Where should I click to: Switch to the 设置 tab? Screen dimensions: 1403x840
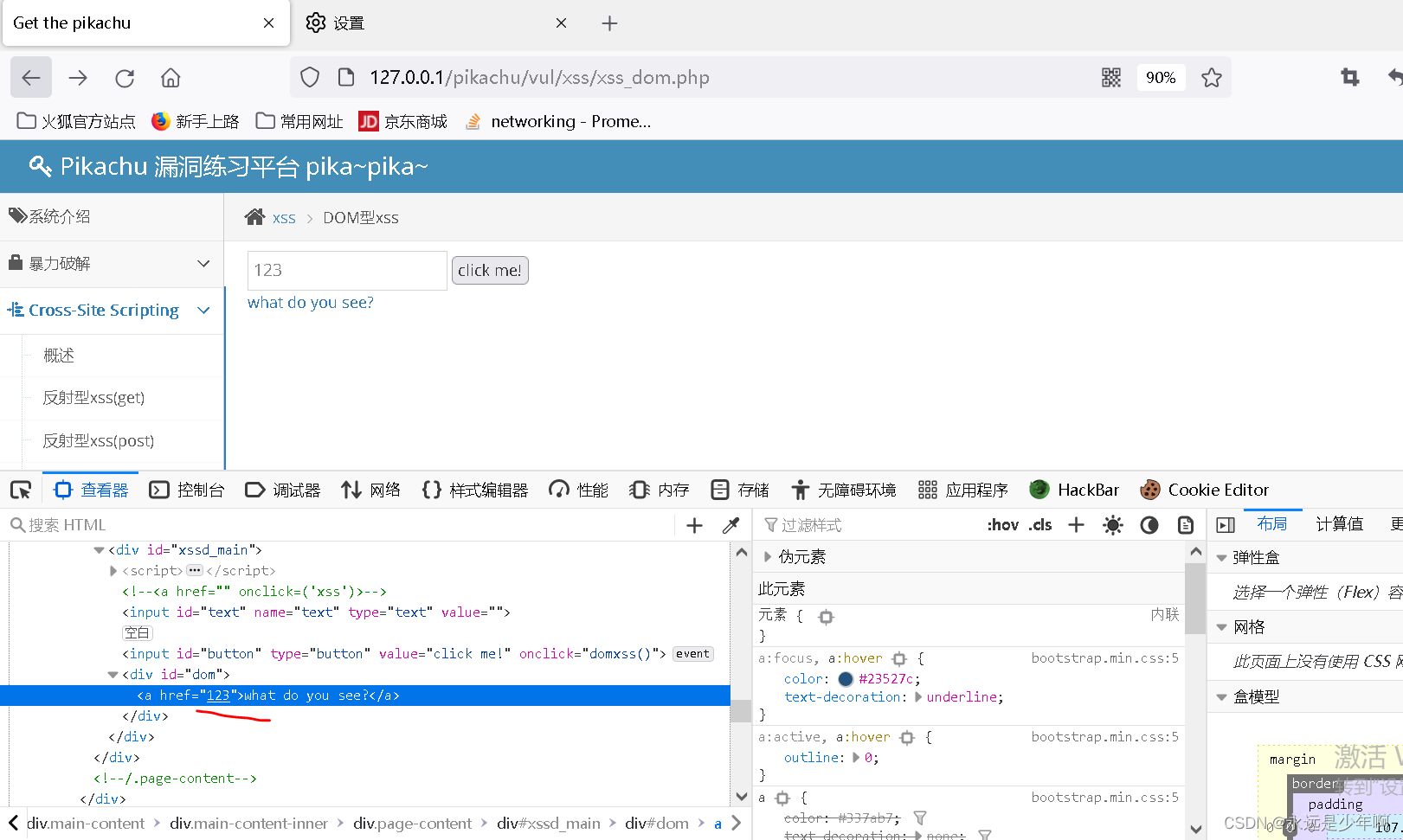(x=437, y=23)
